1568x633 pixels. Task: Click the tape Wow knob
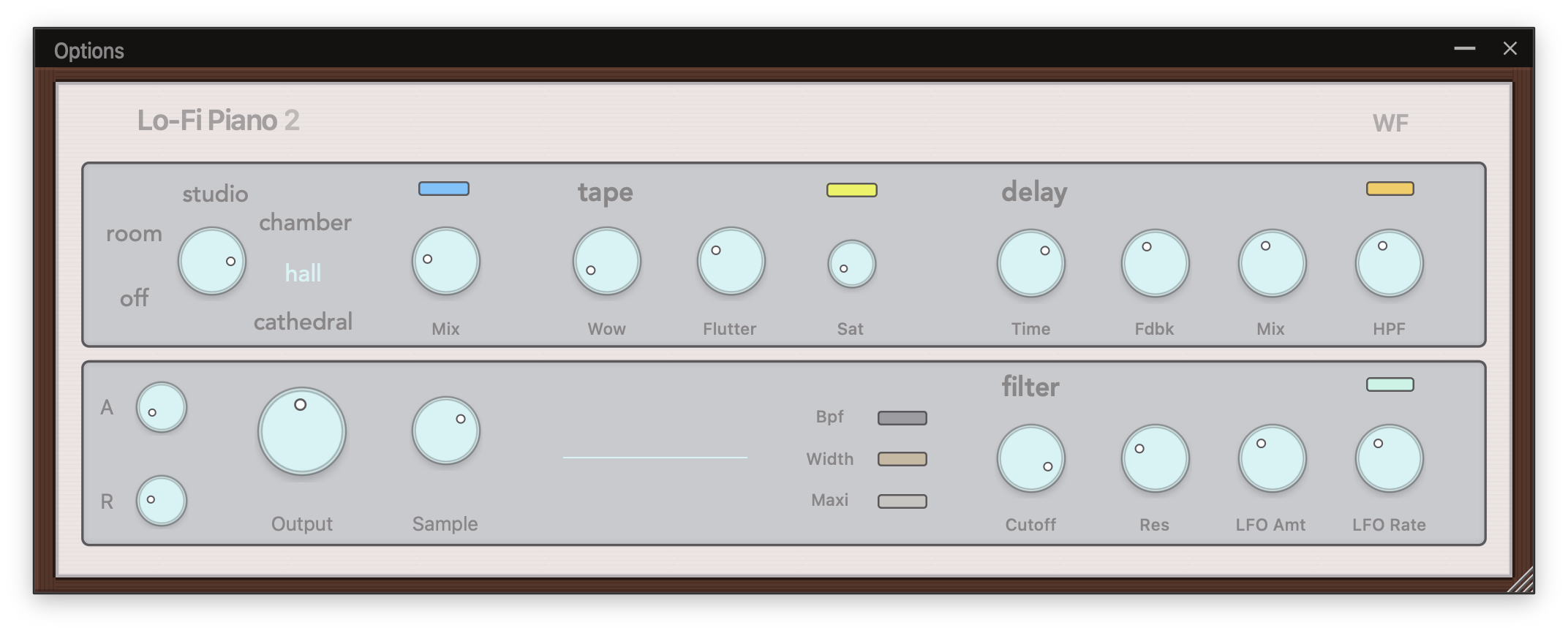[x=607, y=261]
